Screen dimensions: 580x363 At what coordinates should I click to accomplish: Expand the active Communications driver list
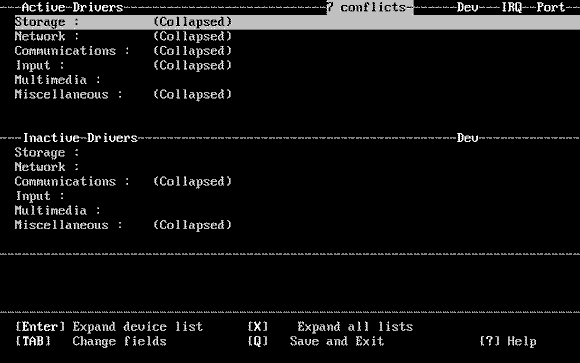[123, 51]
